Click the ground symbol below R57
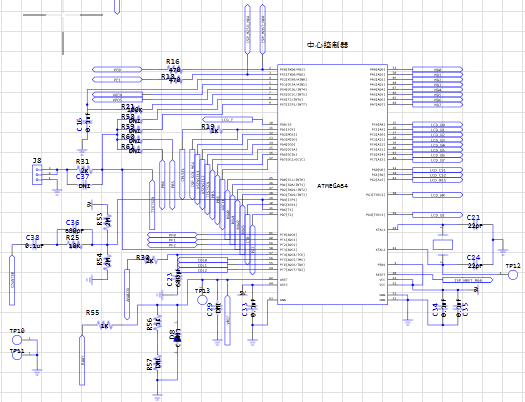The image size is (525, 402). pyautogui.click(x=157, y=397)
